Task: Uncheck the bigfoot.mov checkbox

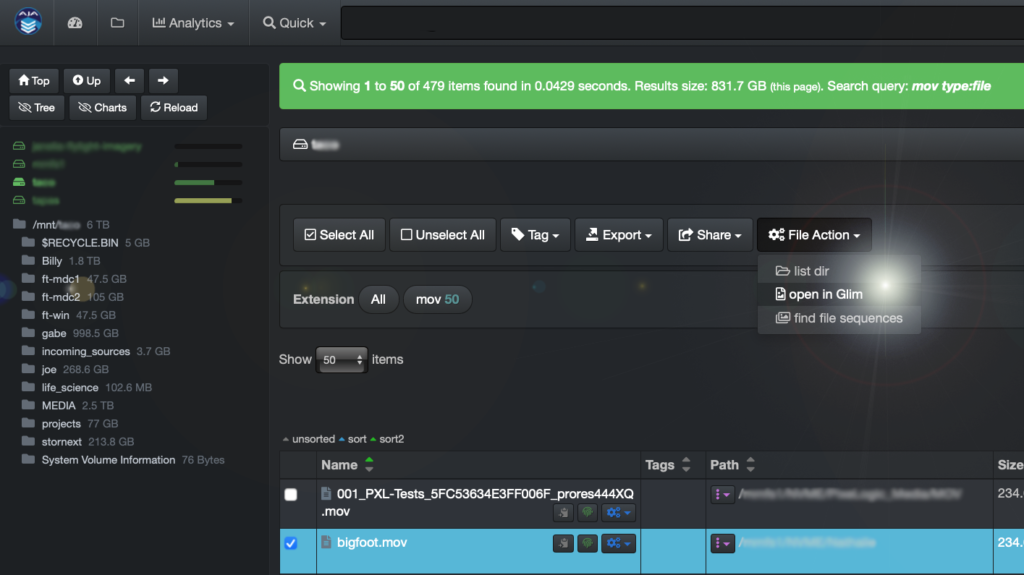Action: [291, 543]
